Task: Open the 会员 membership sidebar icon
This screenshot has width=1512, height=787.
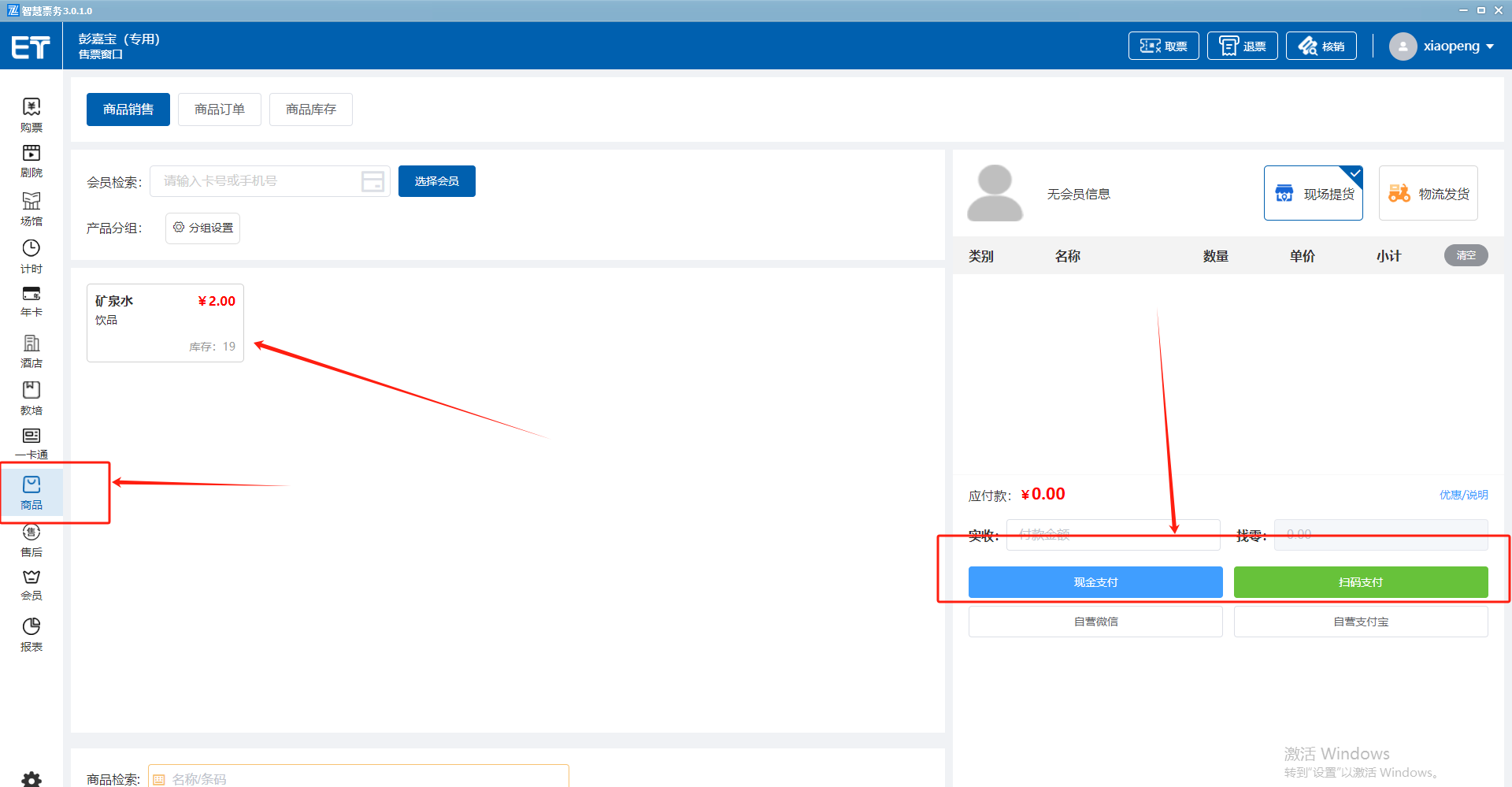Action: point(31,584)
